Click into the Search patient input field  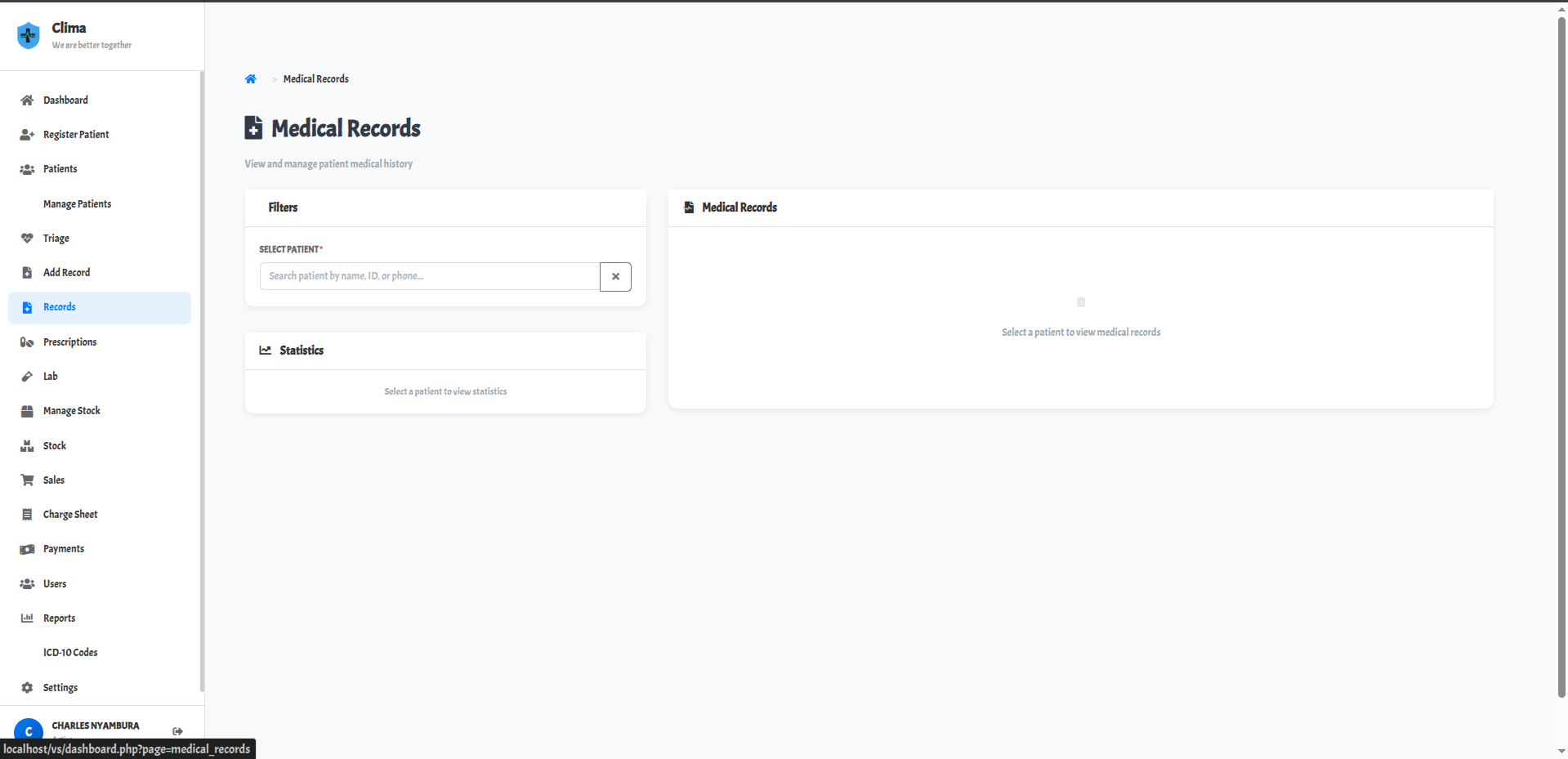(x=430, y=276)
